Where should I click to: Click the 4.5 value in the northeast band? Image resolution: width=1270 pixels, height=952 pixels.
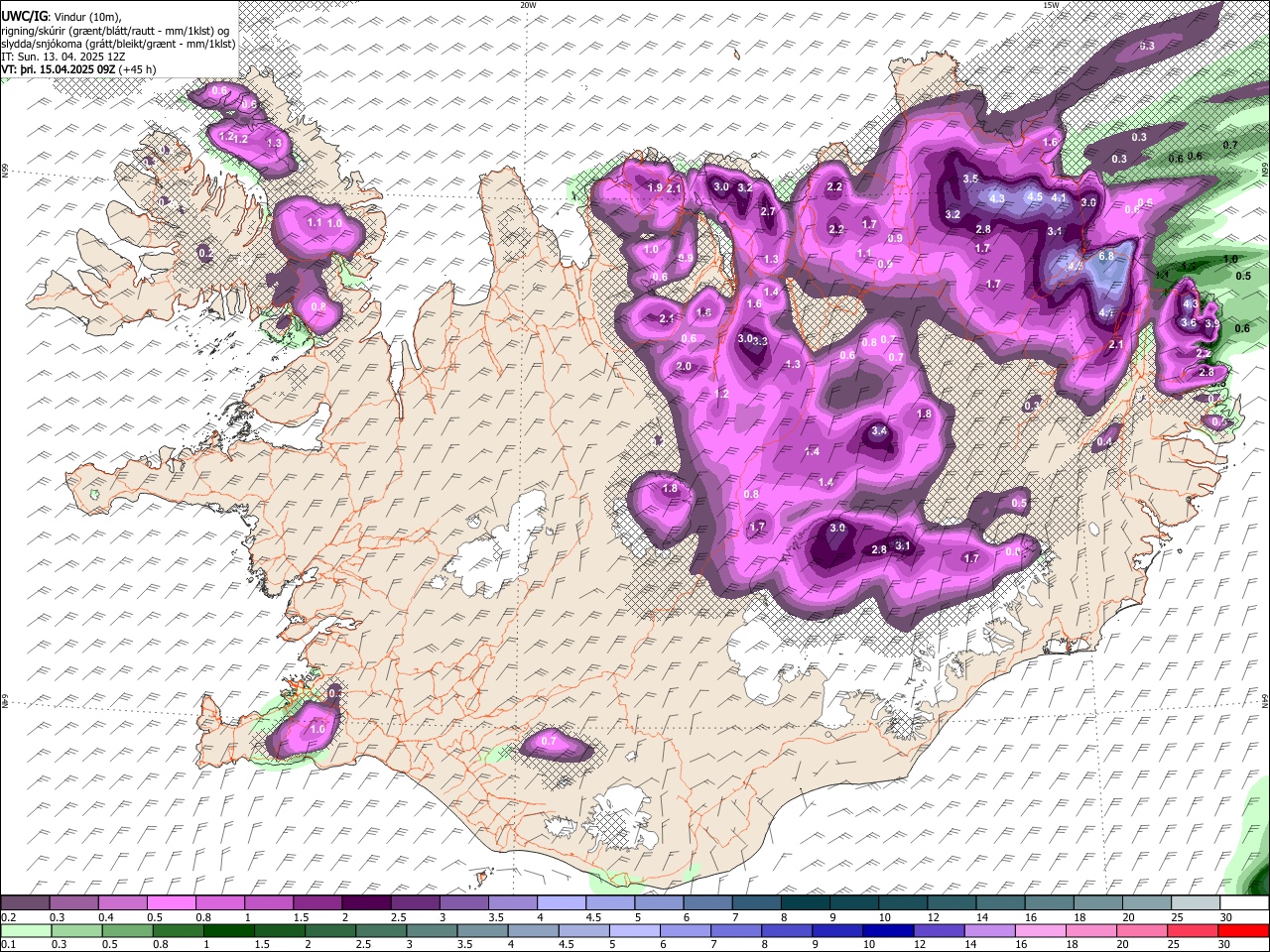coord(1035,196)
